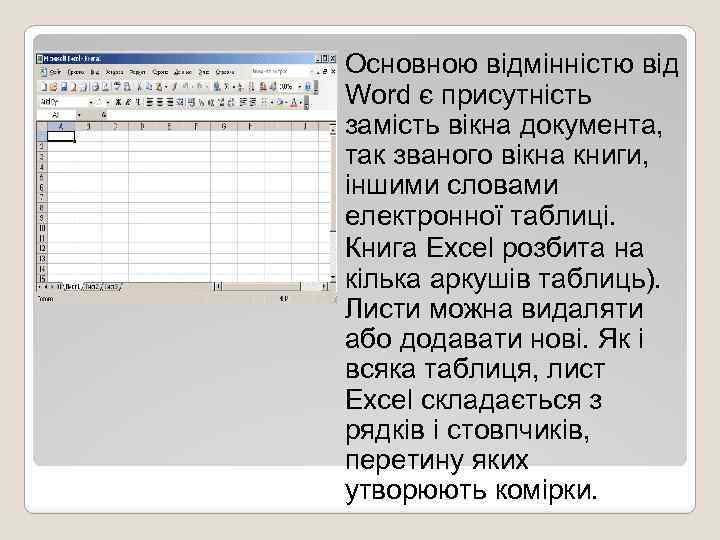Click the Fill Color bucket swatch

(x=280, y=102)
